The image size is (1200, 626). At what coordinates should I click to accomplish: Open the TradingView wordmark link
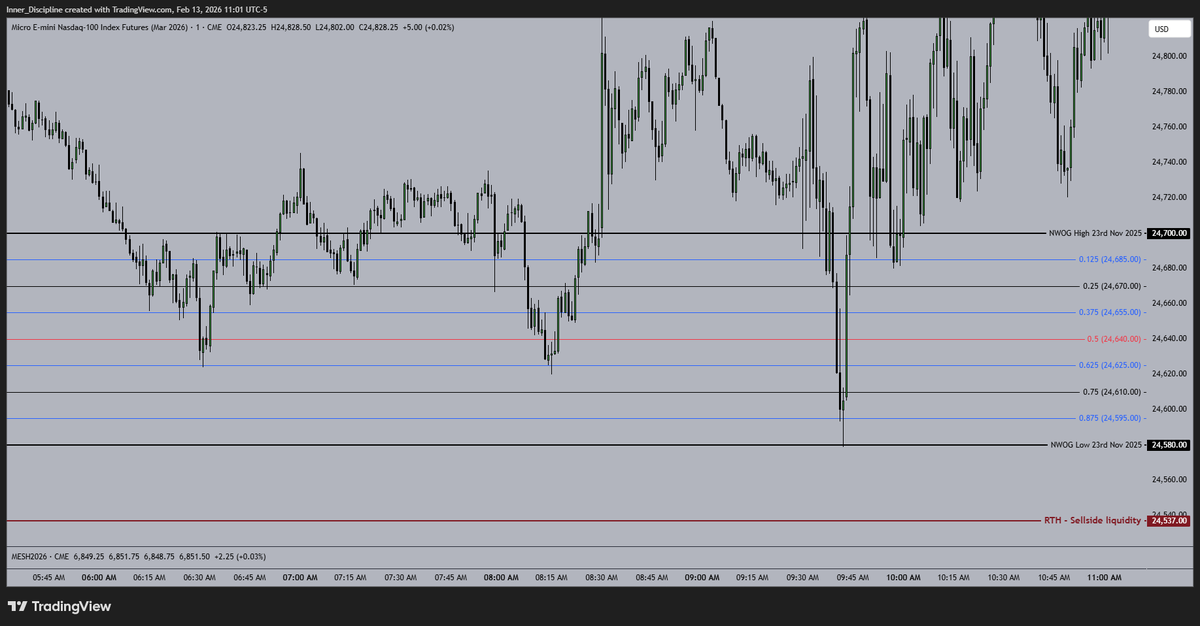click(x=71, y=607)
